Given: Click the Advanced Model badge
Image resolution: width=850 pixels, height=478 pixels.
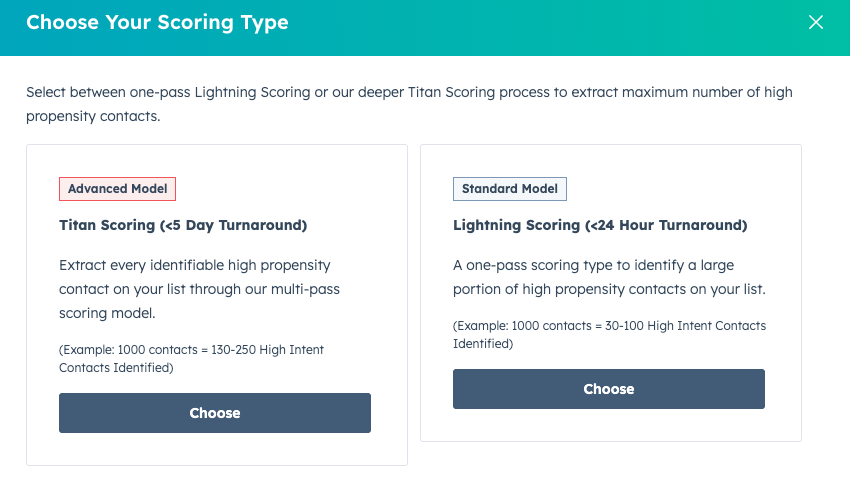Looking at the screenshot, I should click(x=118, y=189).
